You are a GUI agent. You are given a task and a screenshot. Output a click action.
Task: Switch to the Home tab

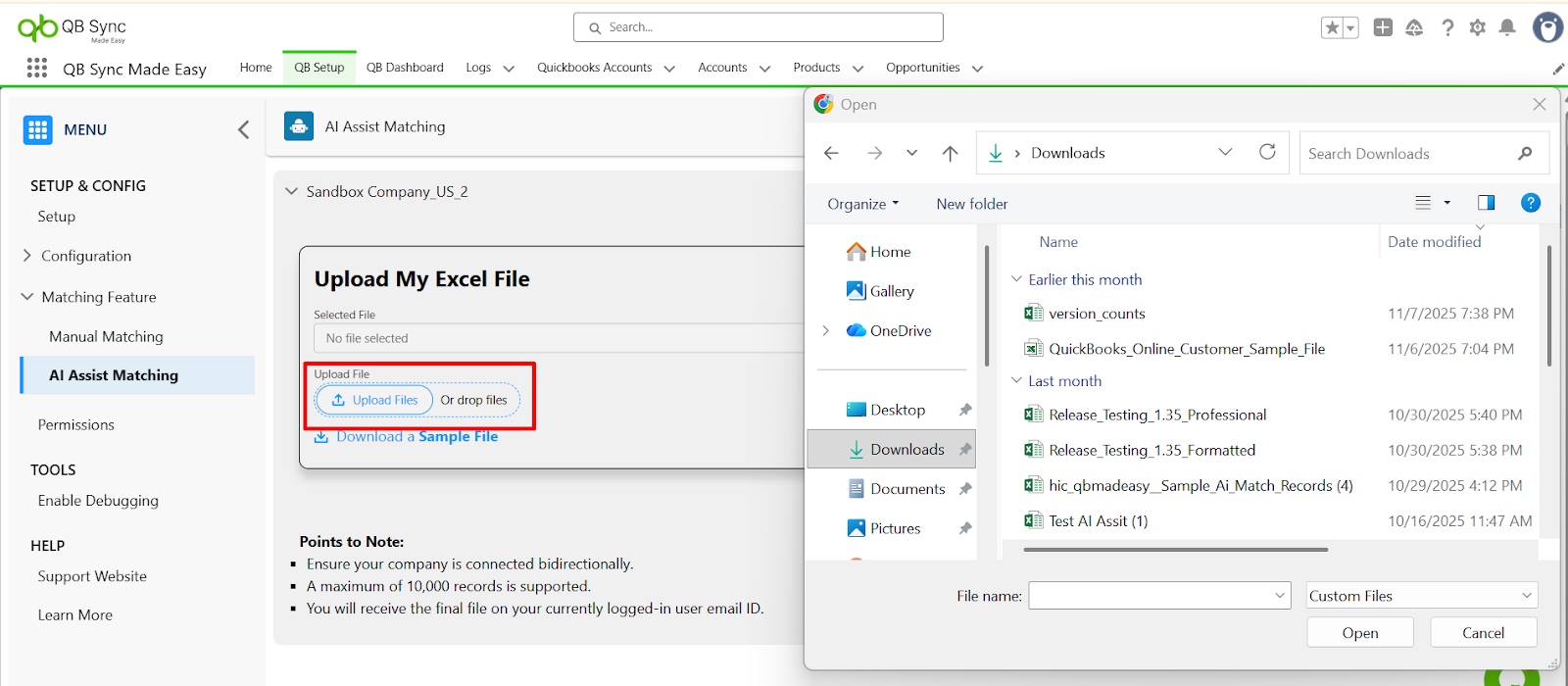(x=256, y=68)
